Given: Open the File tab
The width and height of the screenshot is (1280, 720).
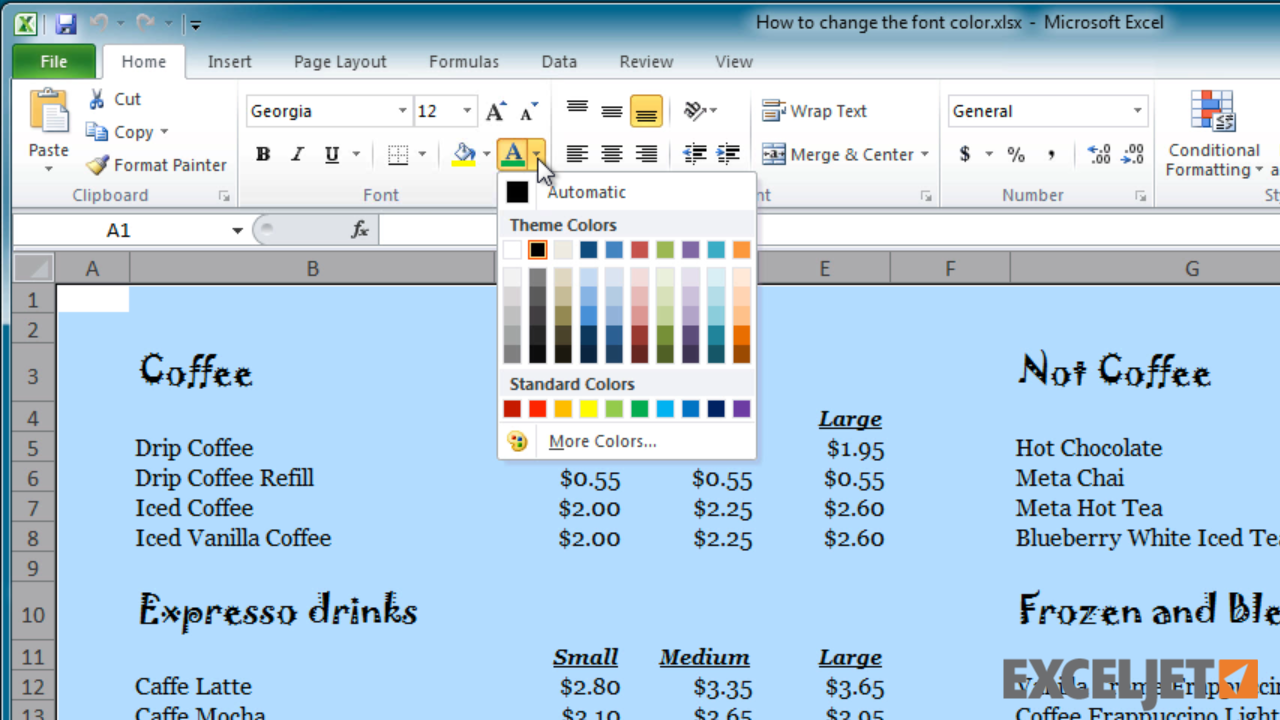Looking at the screenshot, I should (x=54, y=61).
